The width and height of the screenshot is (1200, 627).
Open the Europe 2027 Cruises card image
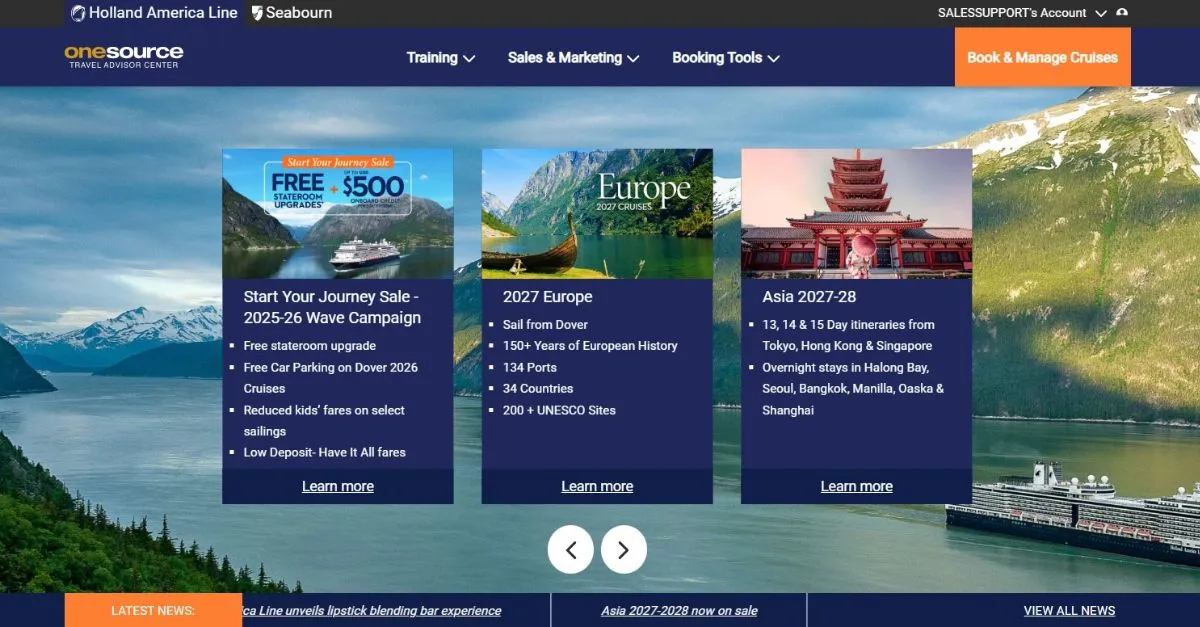(x=597, y=212)
